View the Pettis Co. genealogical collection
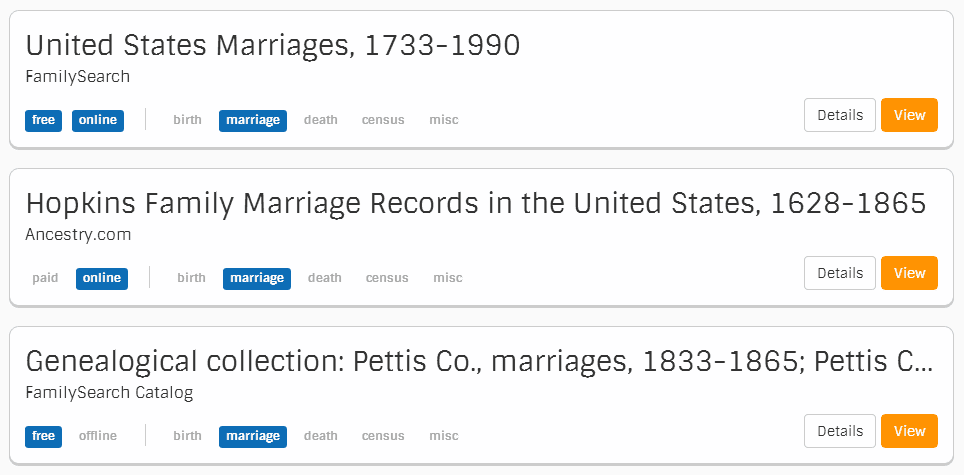 pyautogui.click(x=909, y=431)
